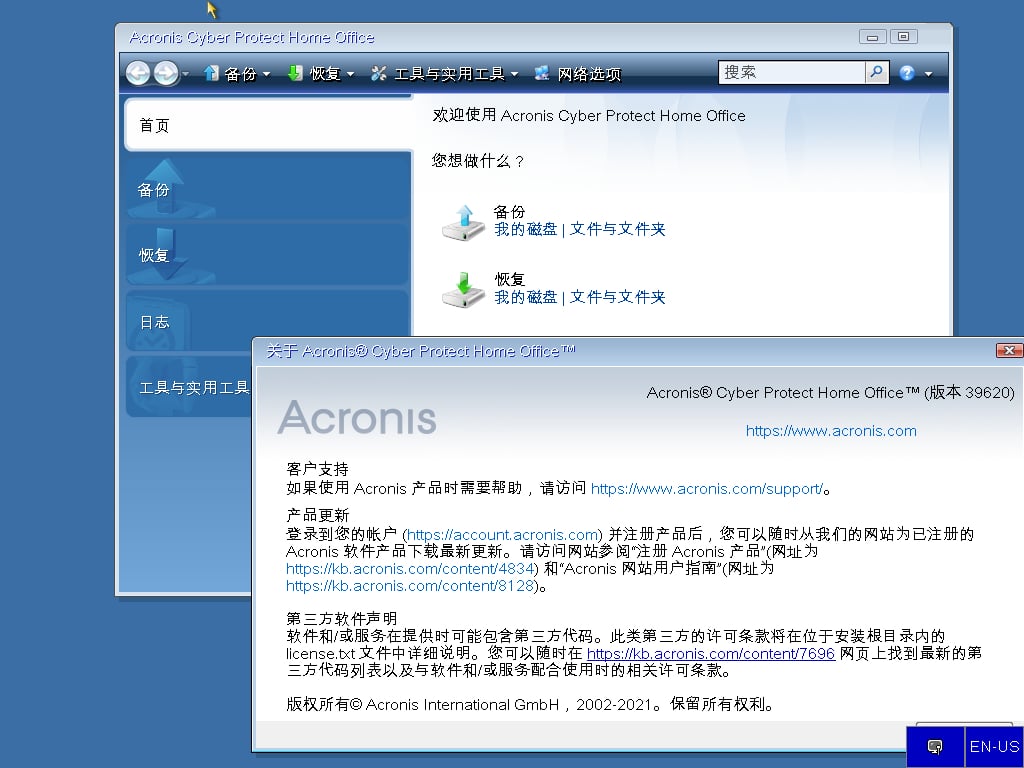Click the 网络选项 toolbar icon
The image size is (1024, 768).
click(x=541, y=72)
